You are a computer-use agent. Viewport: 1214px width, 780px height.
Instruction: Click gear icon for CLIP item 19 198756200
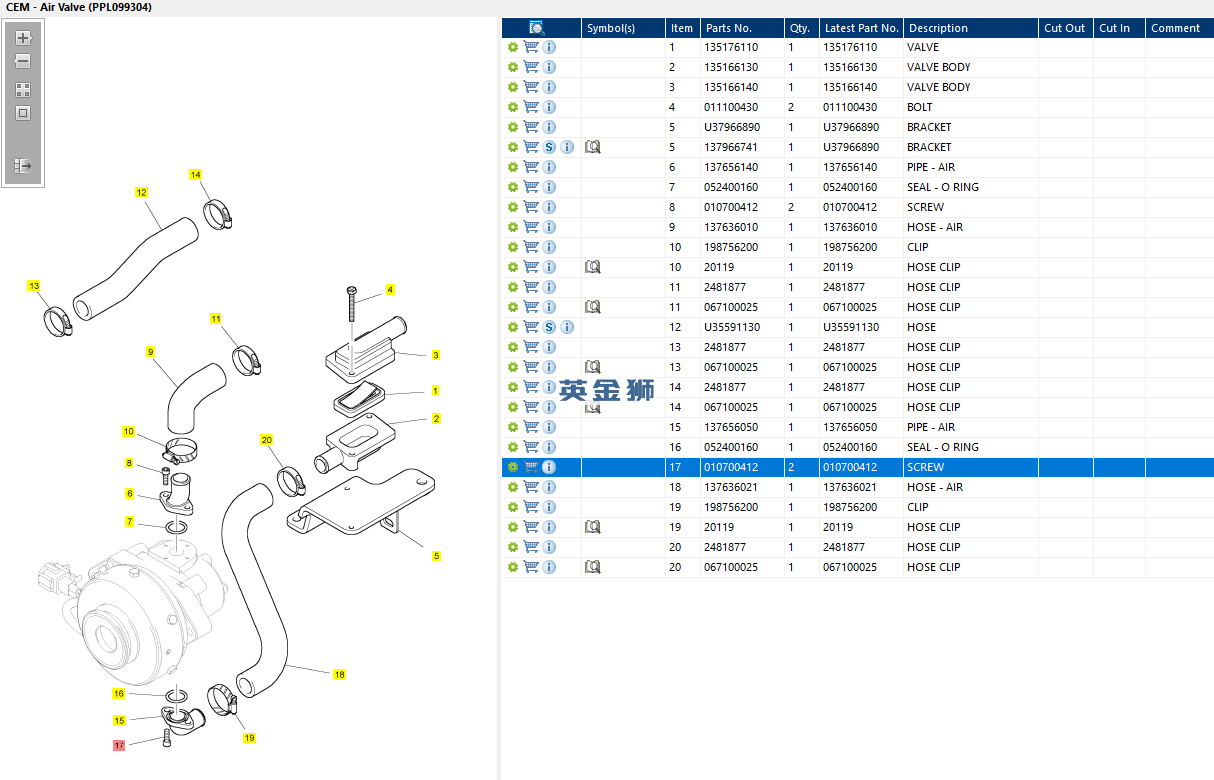(x=513, y=507)
